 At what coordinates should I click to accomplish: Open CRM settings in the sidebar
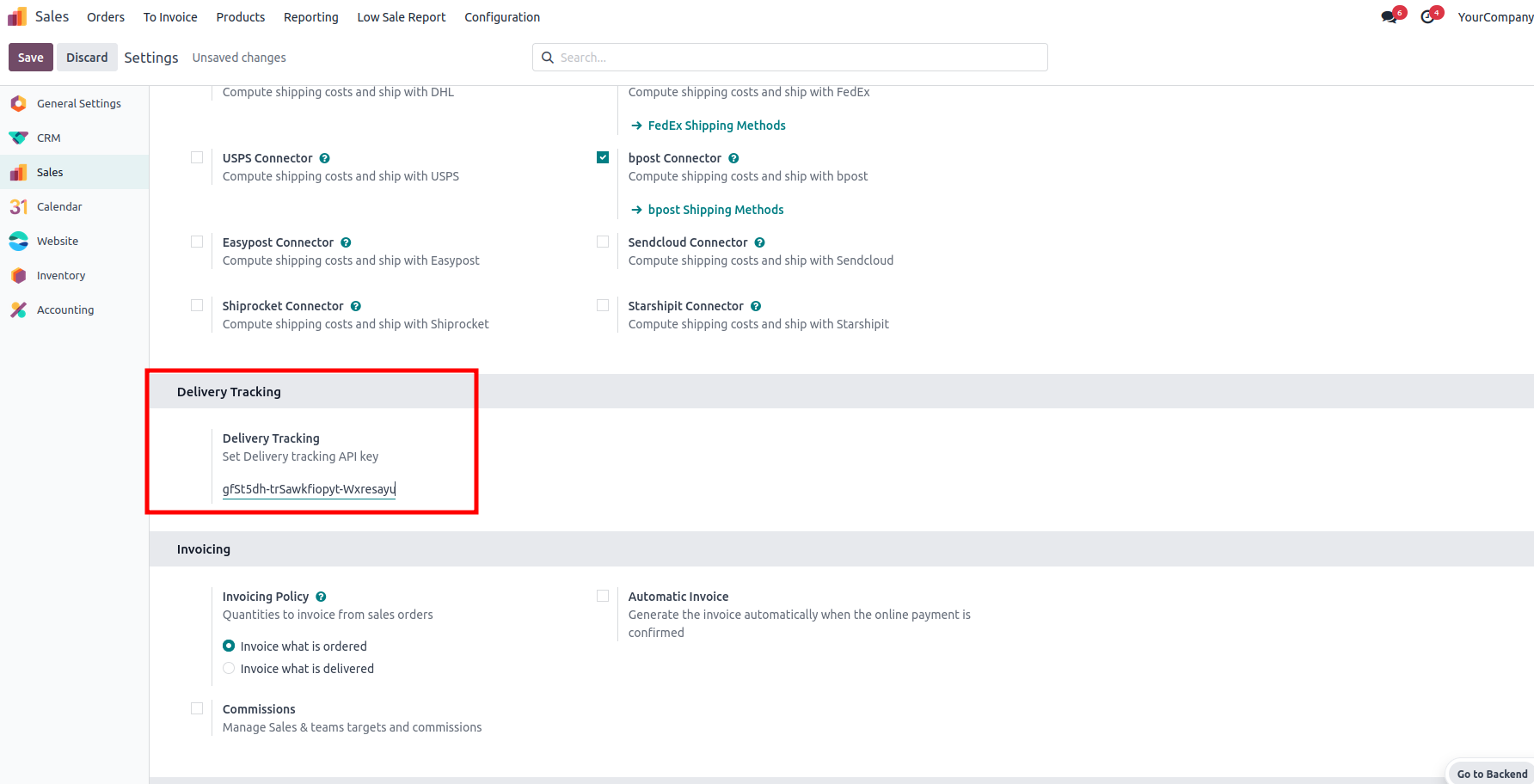coord(49,138)
